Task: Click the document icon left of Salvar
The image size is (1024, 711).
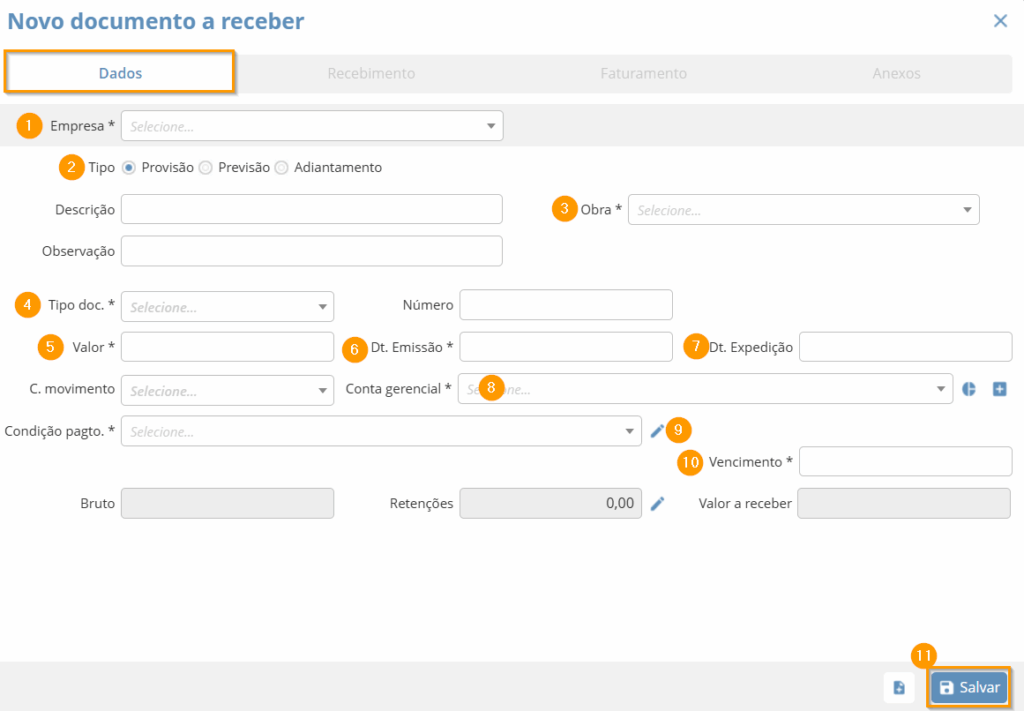Action: pos(898,688)
